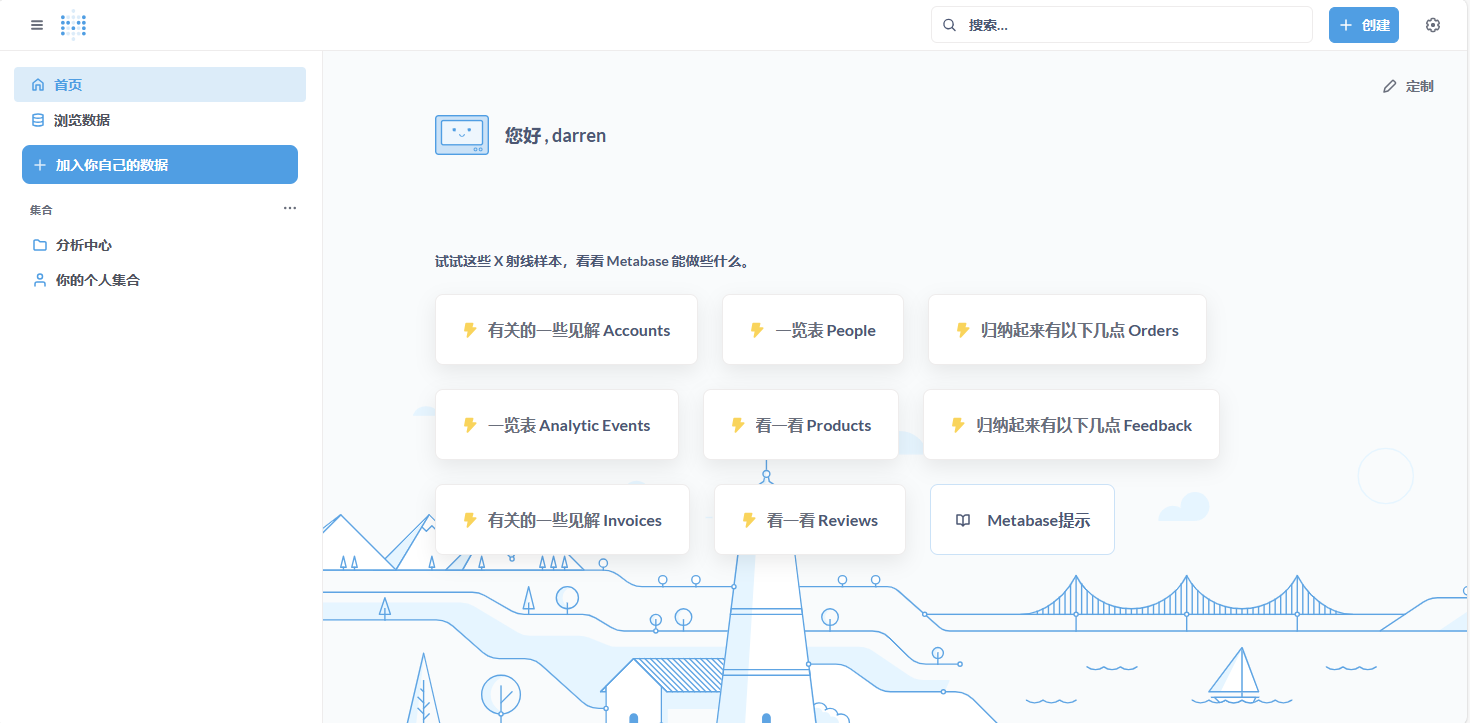Click the 加入你自己的数据 button
The width and height of the screenshot is (1470, 723).
pos(160,165)
